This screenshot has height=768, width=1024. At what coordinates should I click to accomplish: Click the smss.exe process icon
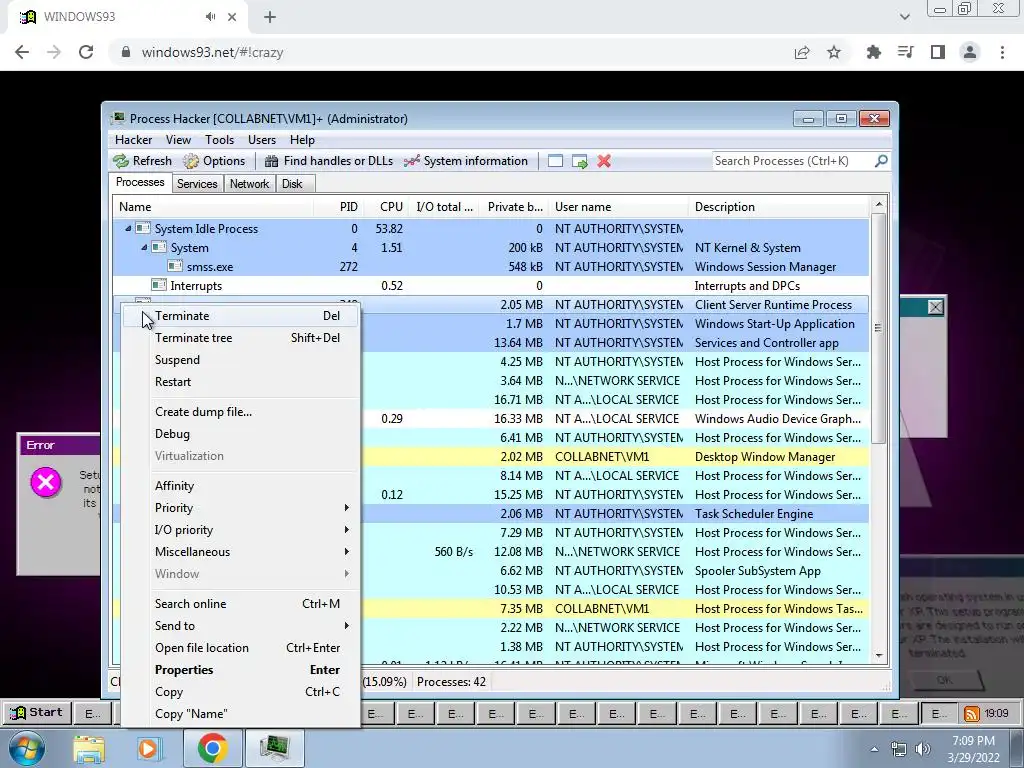[x=175, y=266]
